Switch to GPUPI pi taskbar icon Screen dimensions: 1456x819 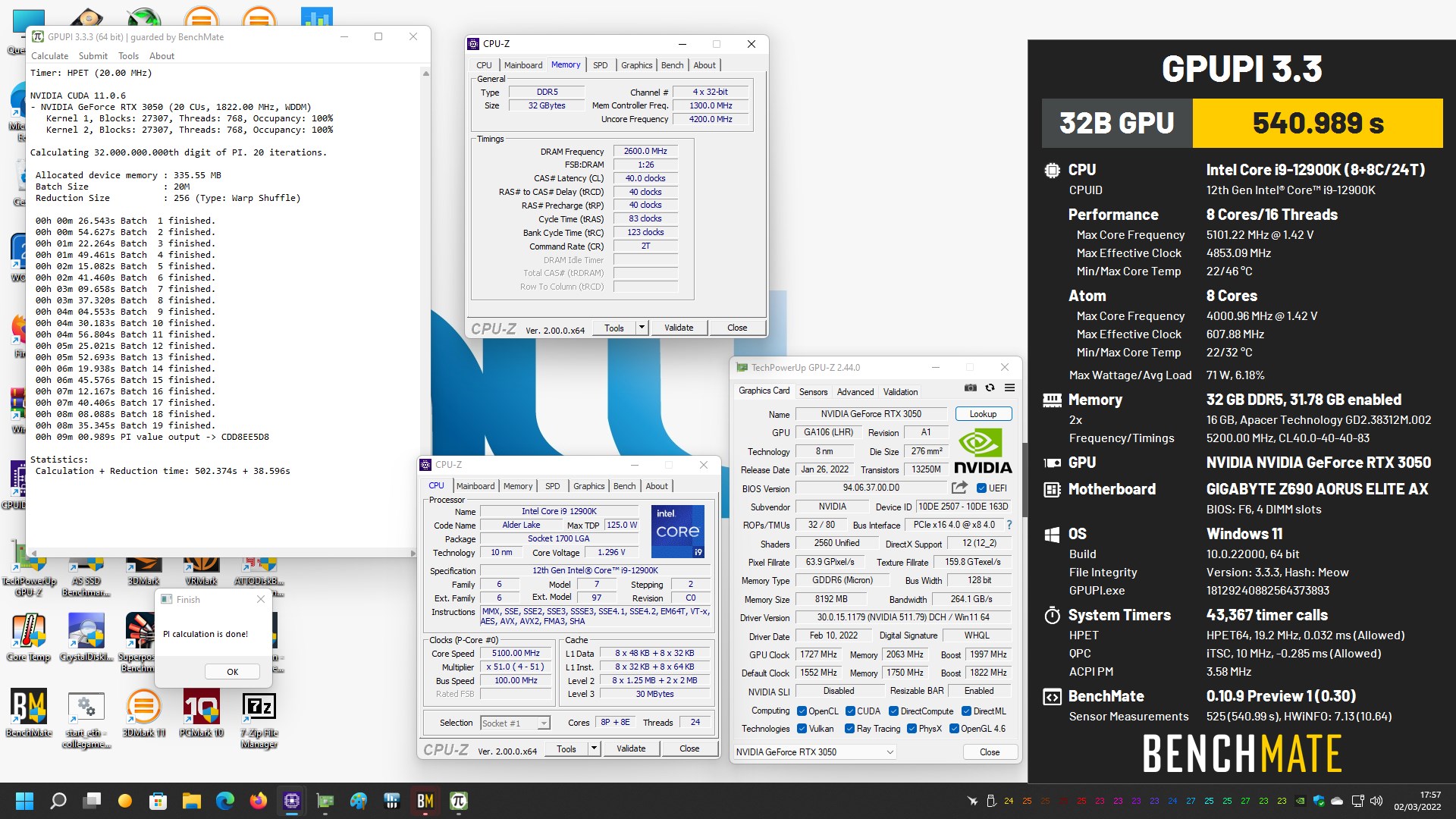click(x=459, y=801)
